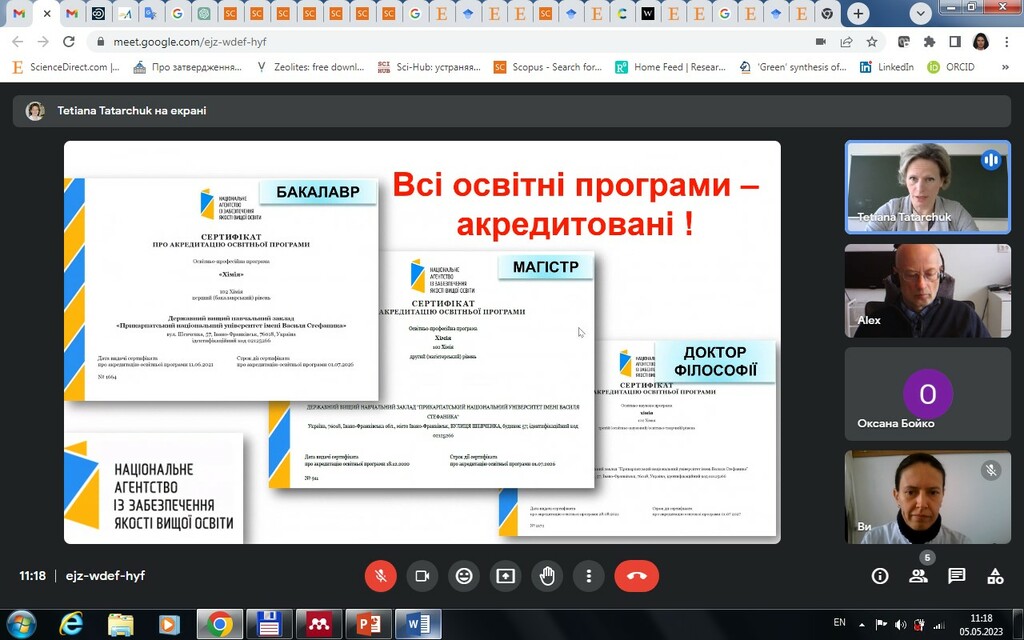Open the volume speaker icon in the tray
Viewport: 1024px width, 640px height.
tap(901, 625)
